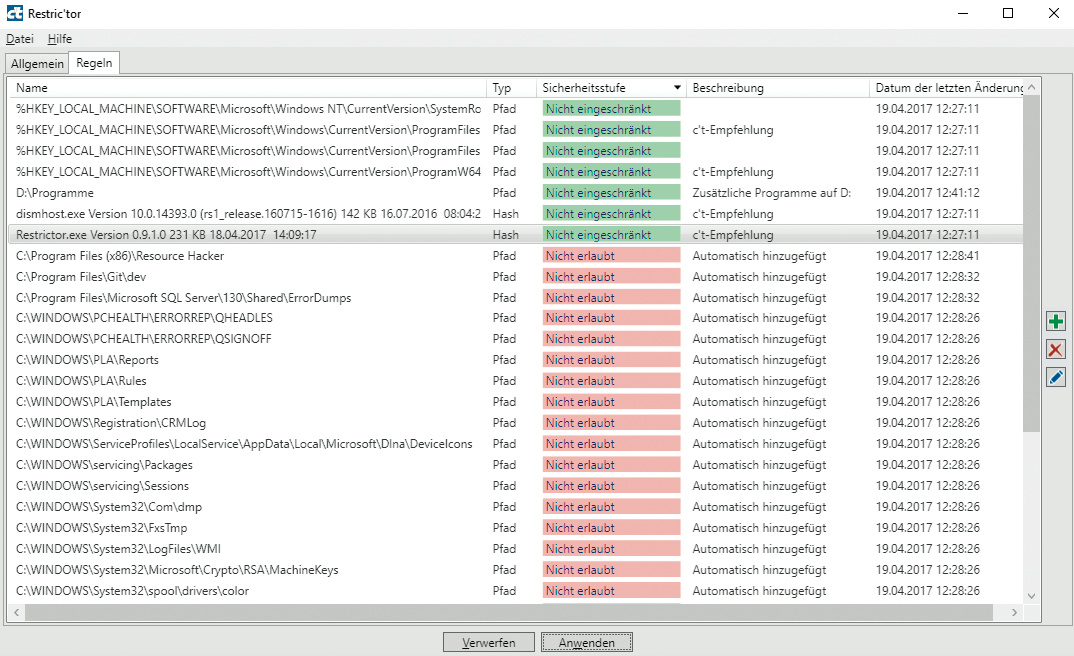Open the Hilfe menu
Image resolution: width=1074 pixels, height=656 pixels.
(60, 39)
